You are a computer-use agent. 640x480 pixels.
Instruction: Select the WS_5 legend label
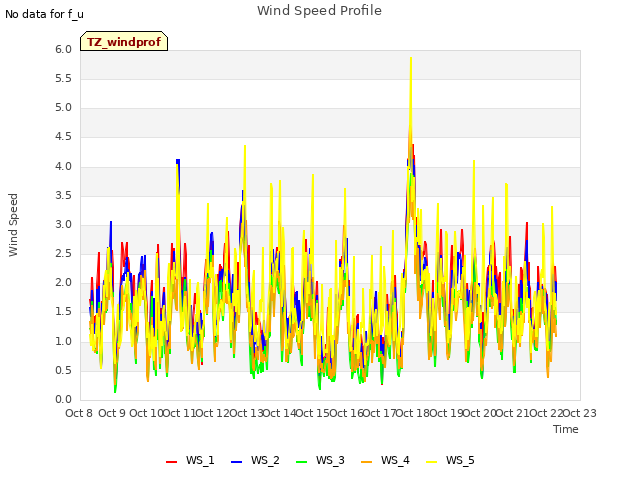click(x=460, y=460)
